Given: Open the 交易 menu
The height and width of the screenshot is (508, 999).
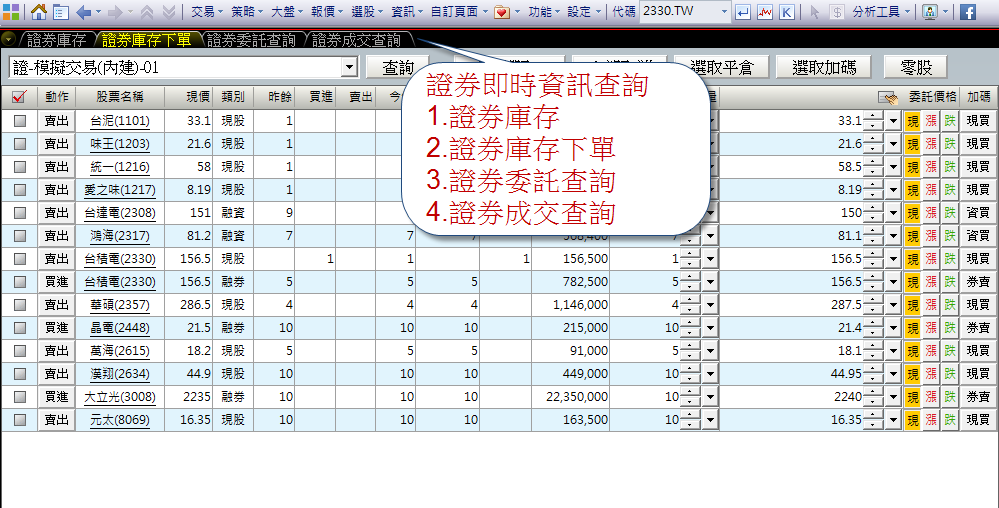Looking at the screenshot, I should pos(206,12).
